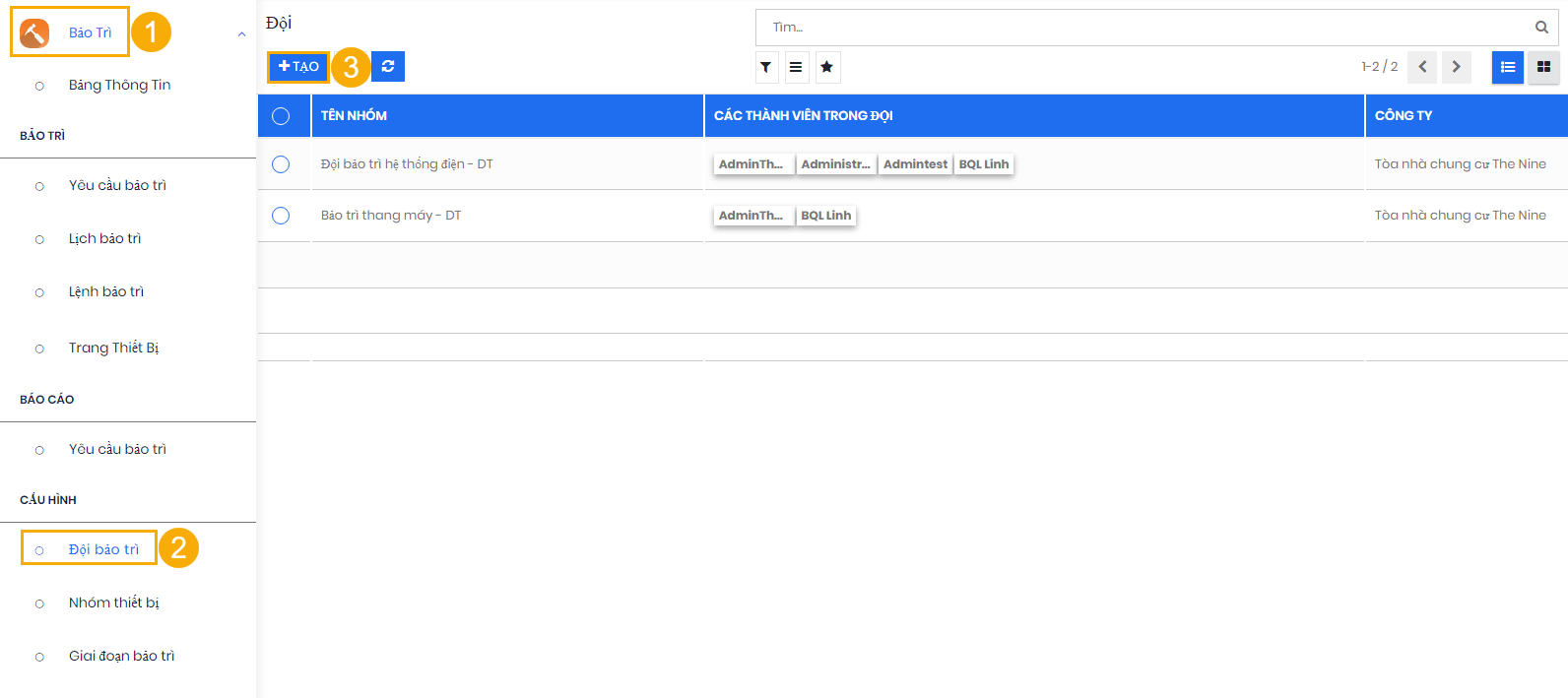Viewport: 1568px width, 698px height.
Task: Click BQL Linh tag in elevator team row
Action: tap(825, 216)
